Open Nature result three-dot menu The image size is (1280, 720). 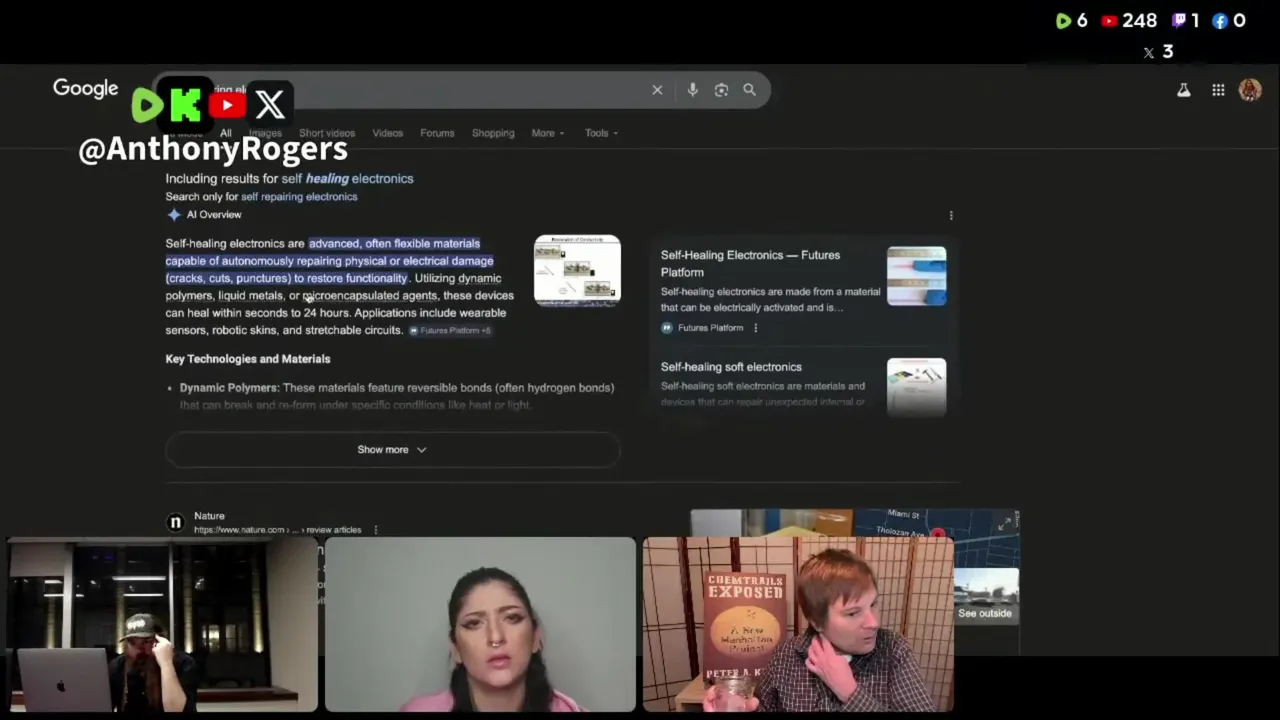click(x=376, y=530)
